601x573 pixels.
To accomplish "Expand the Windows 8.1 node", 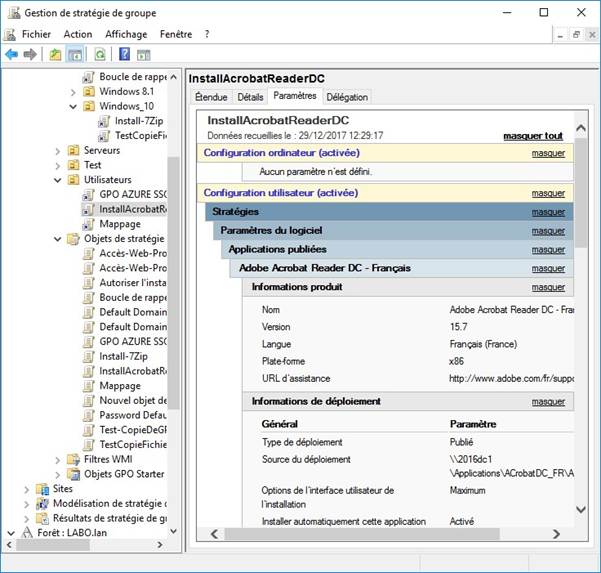I will pyautogui.click(x=73, y=92).
